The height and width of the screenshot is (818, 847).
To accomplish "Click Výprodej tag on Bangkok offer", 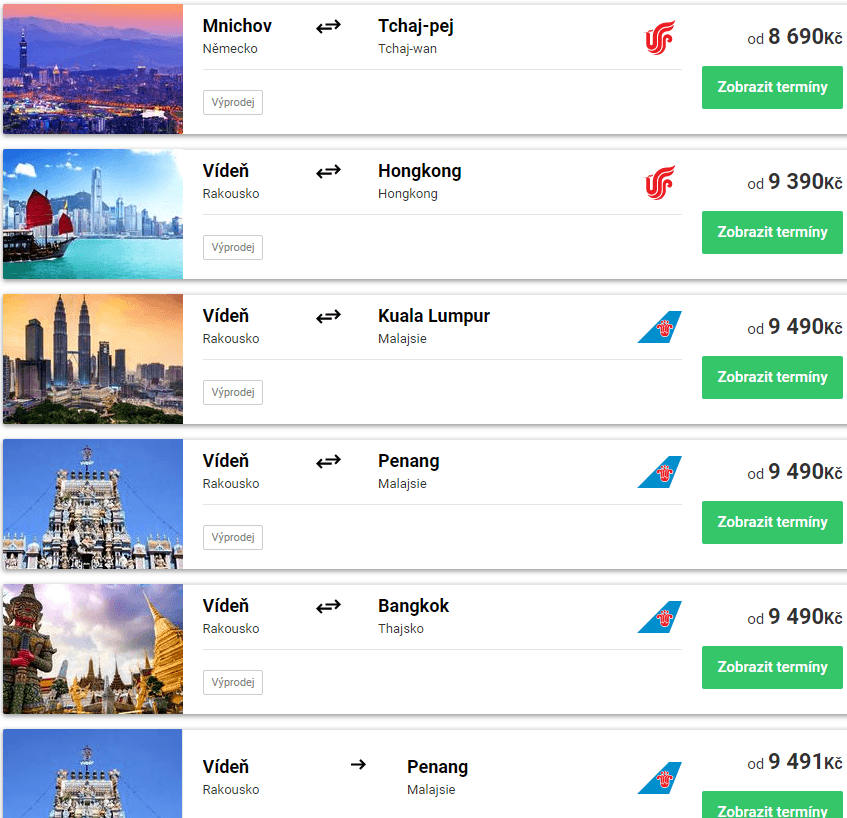I will [233, 682].
